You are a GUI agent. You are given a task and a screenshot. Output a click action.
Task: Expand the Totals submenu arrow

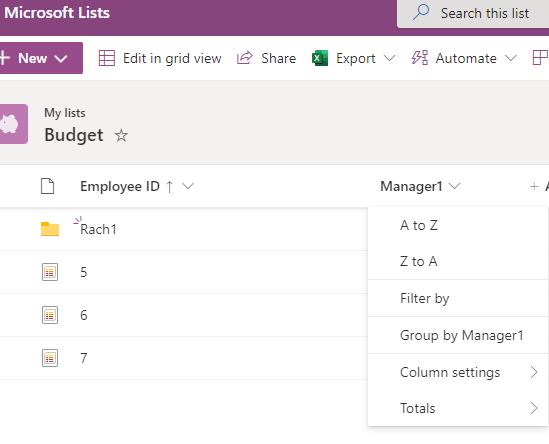pyautogui.click(x=534, y=408)
